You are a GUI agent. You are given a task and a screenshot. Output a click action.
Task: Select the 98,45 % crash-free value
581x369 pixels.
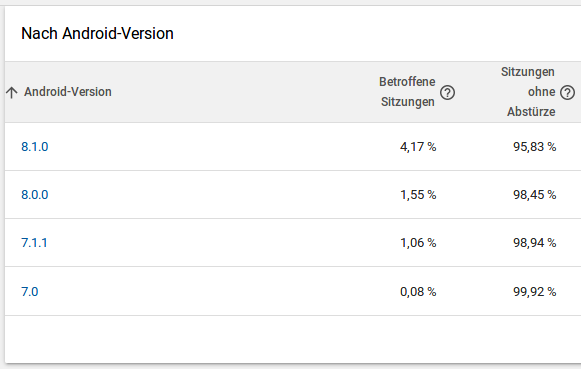click(535, 195)
